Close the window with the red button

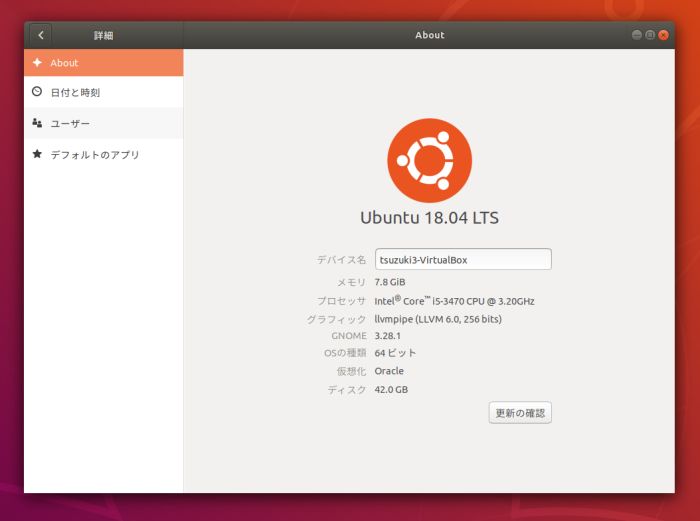click(x=664, y=35)
